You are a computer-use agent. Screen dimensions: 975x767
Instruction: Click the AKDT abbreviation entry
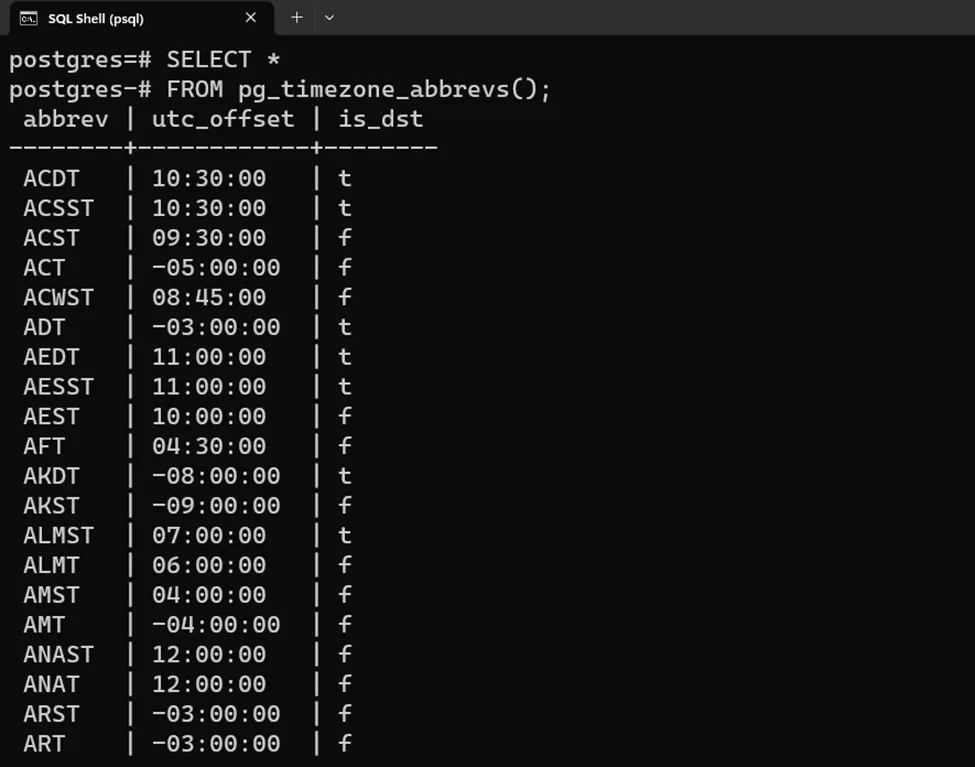click(51, 476)
